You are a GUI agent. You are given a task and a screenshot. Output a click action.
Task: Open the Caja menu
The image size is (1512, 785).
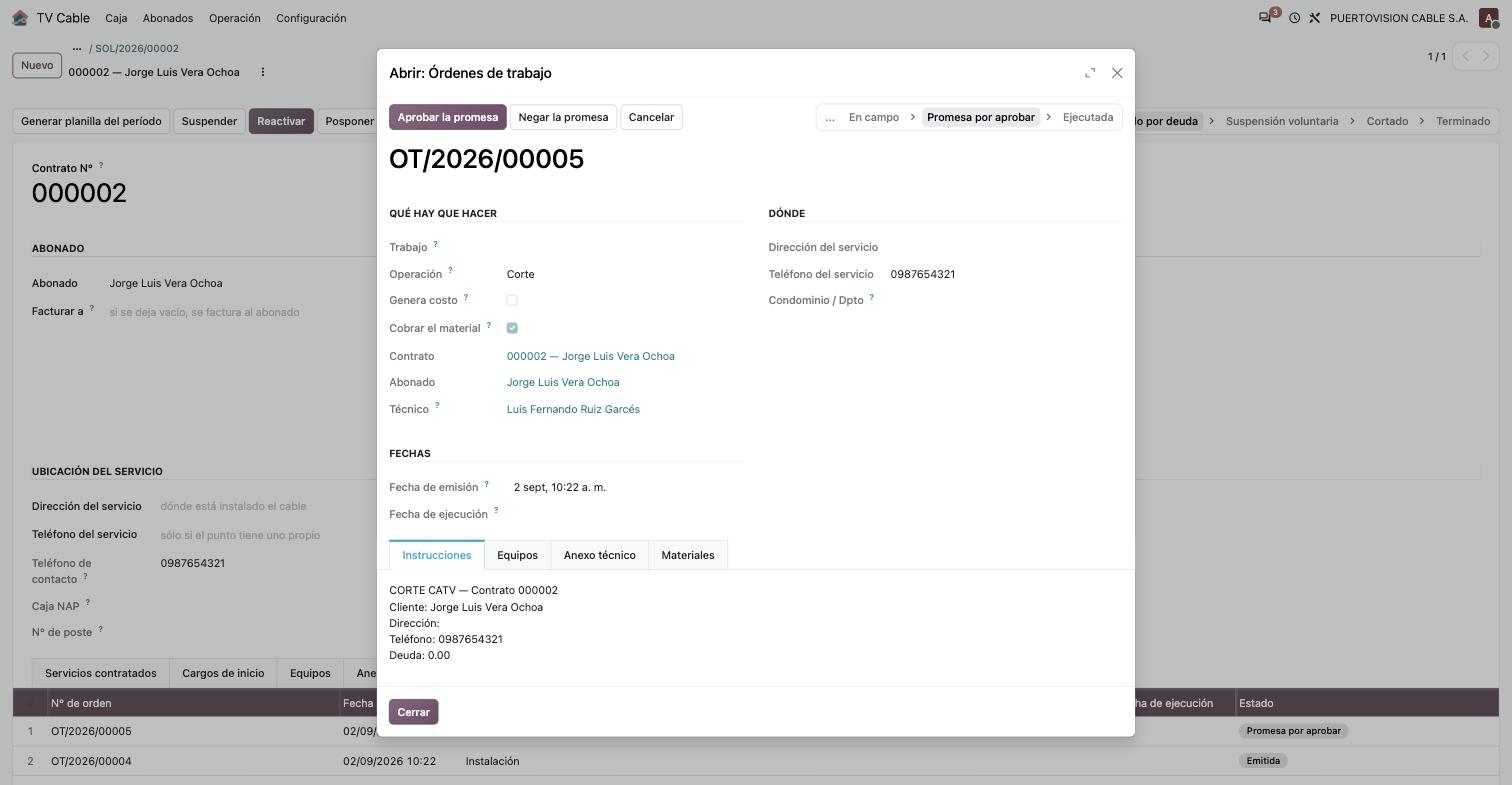click(116, 18)
